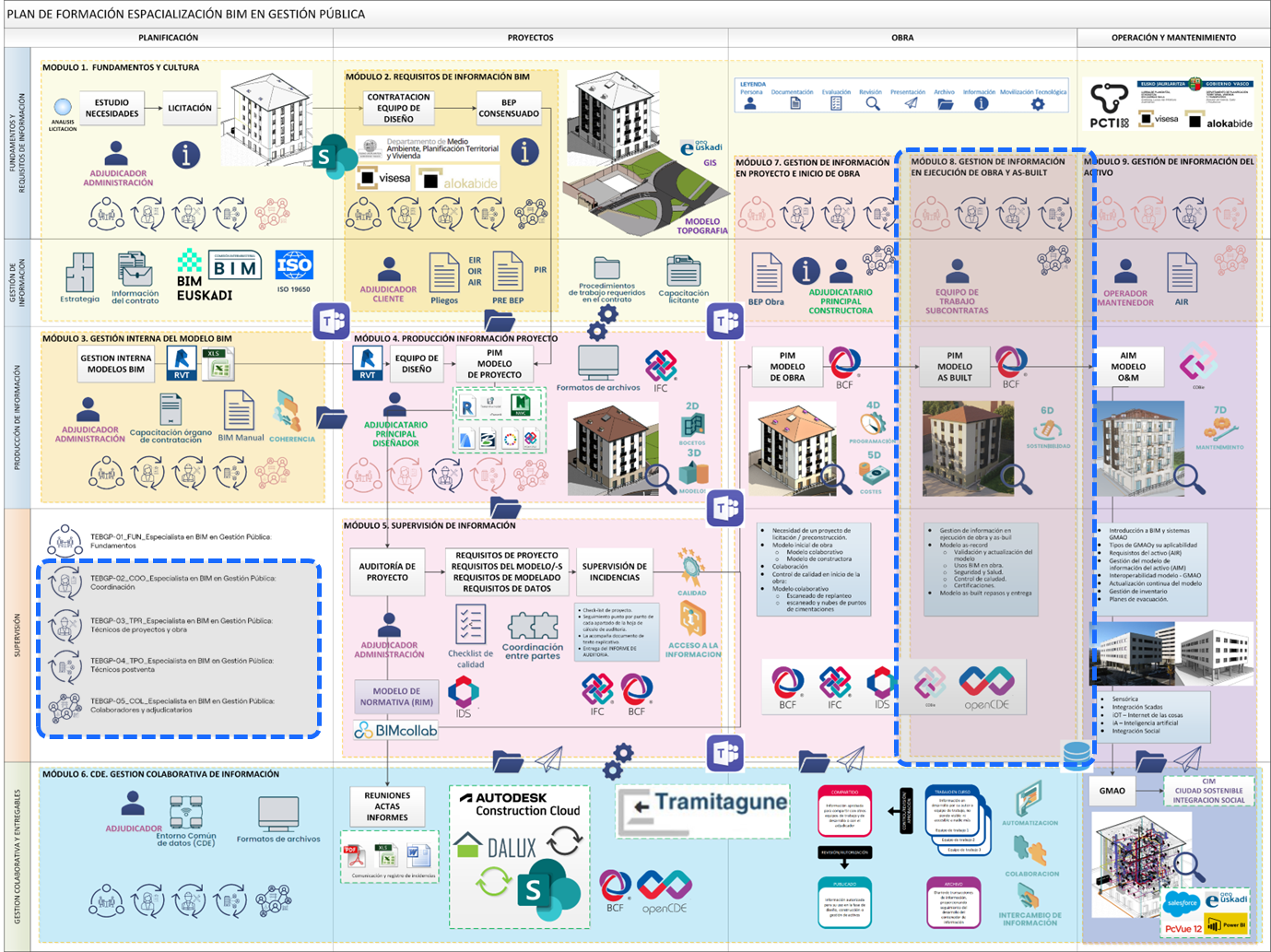
Task: Click the RVT icon beside GESTION INTERNA MODELOS BIM
Action: [182, 363]
